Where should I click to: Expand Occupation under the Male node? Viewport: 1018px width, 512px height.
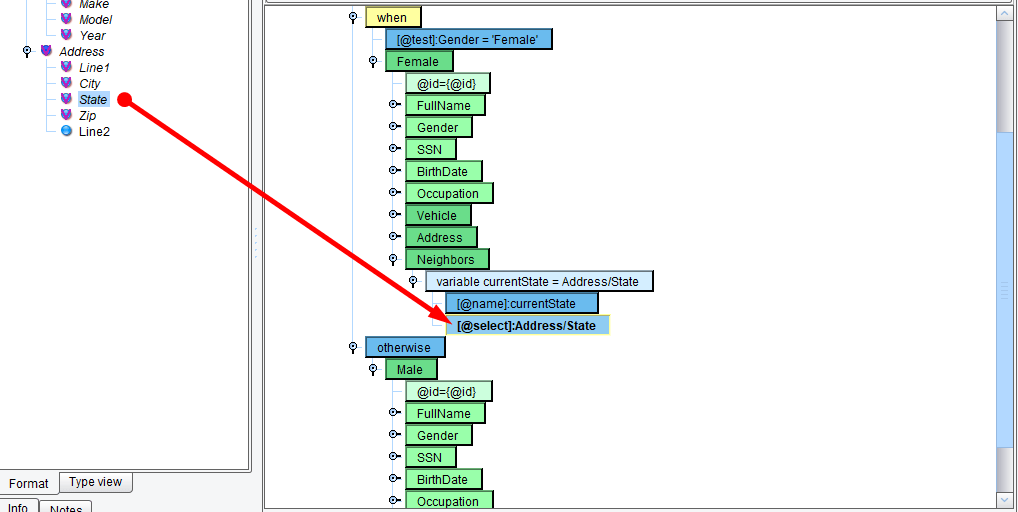click(393, 501)
